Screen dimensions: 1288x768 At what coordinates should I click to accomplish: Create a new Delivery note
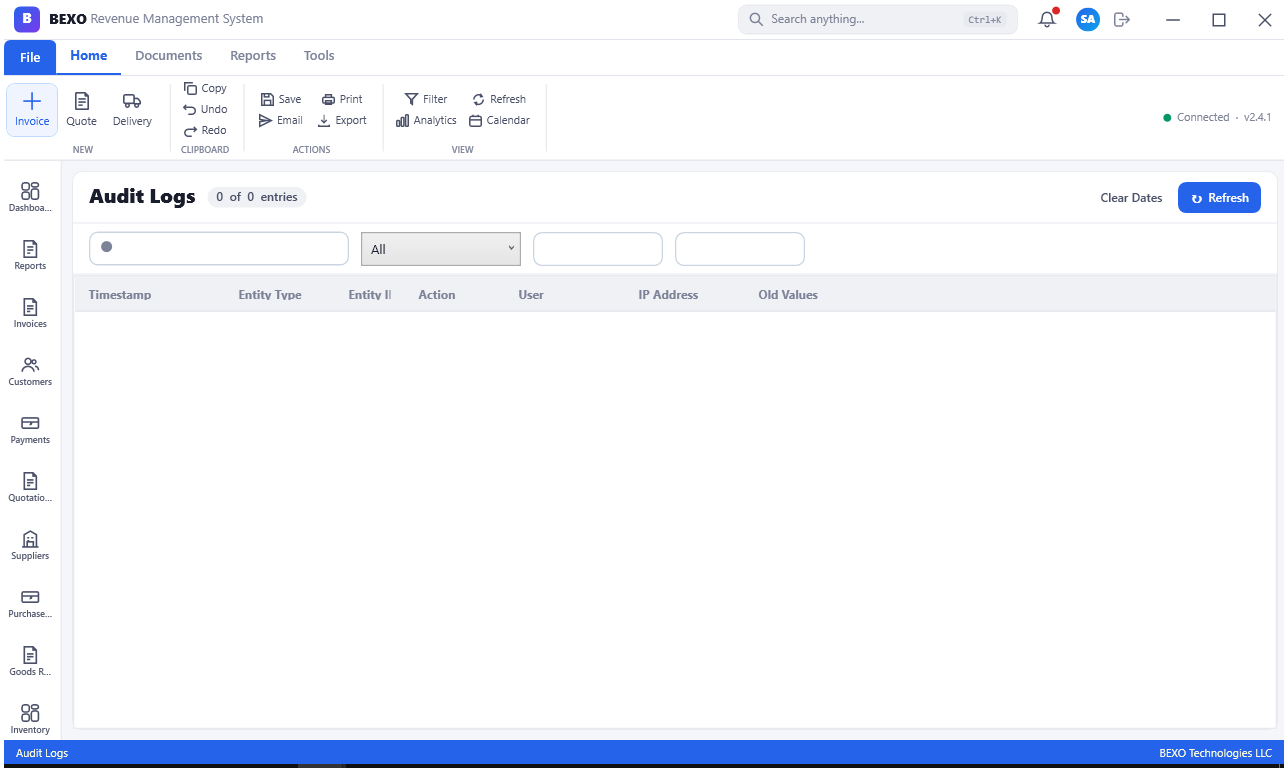(x=132, y=110)
